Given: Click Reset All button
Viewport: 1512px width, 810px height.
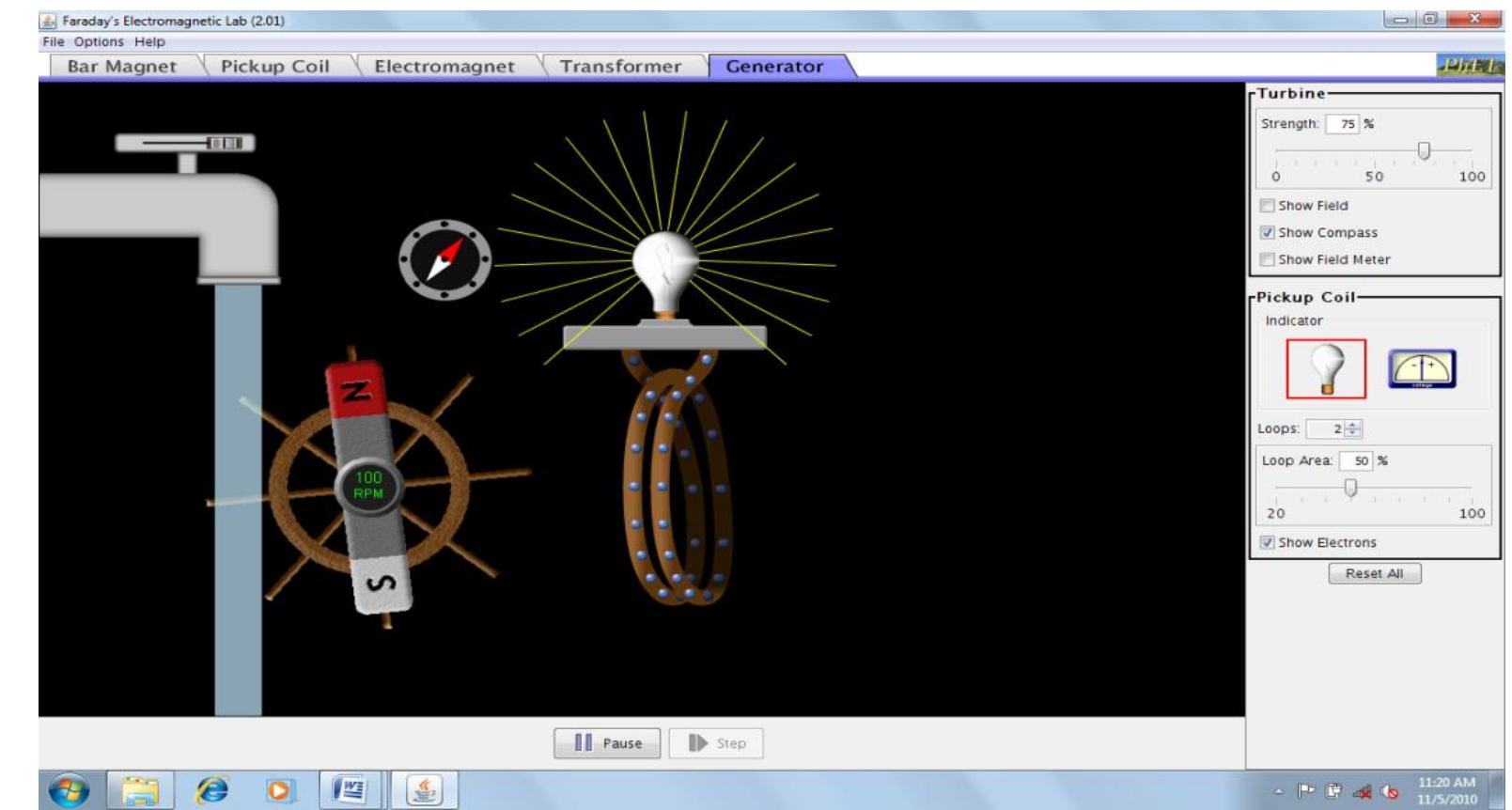Looking at the screenshot, I should click(1374, 573).
